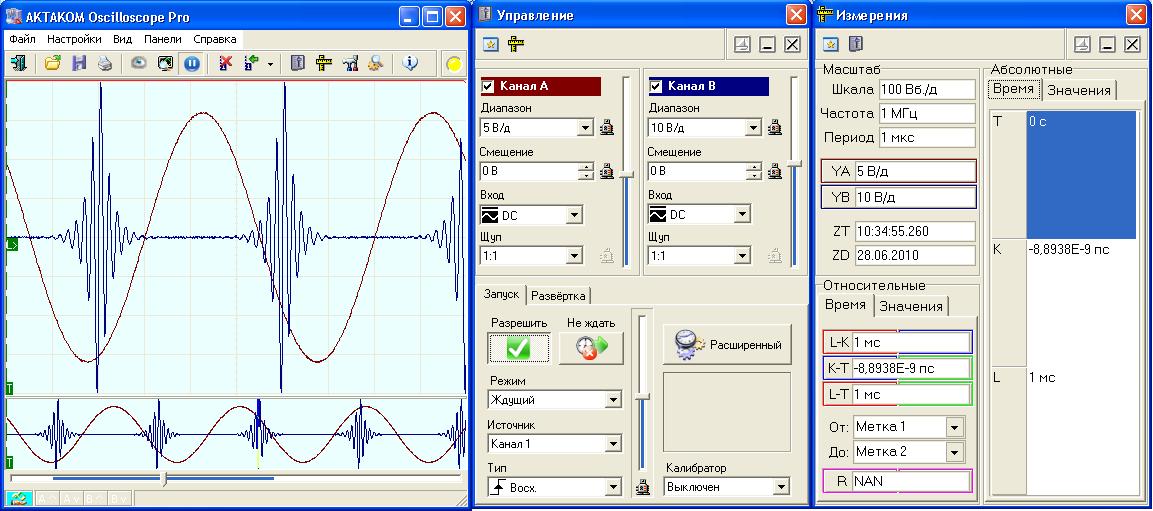Click the exit door icon in toolbar
This screenshot has width=1153, height=511.
point(19,63)
